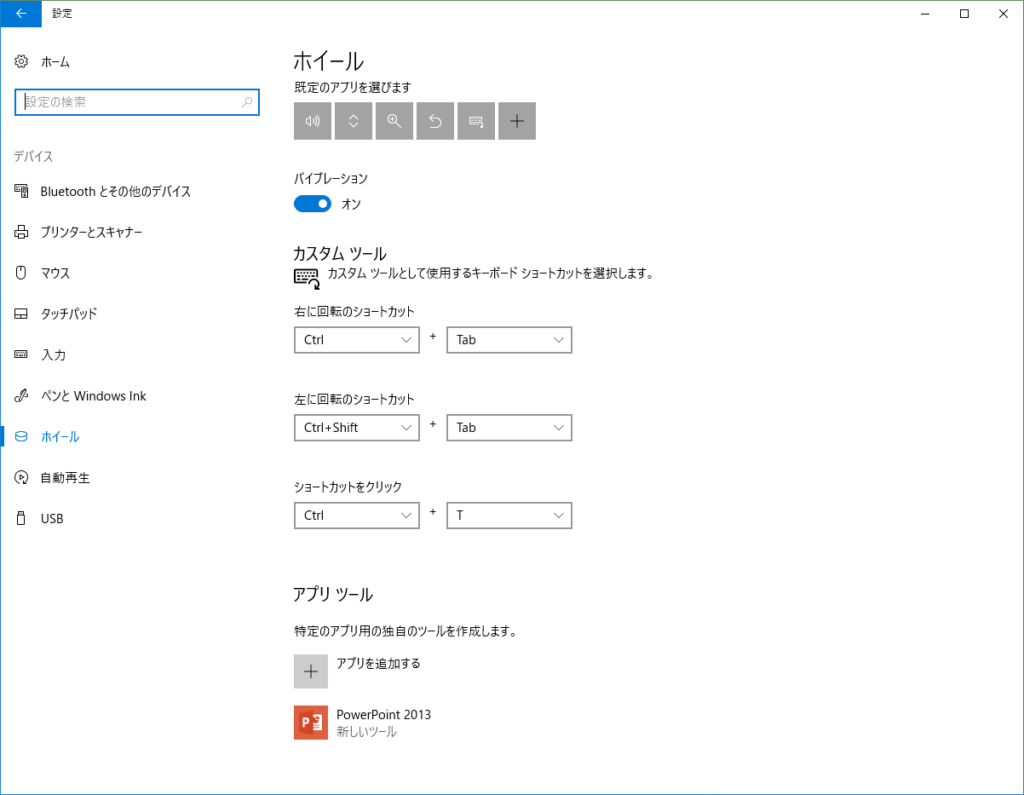Click the デバイス section header
Image resolution: width=1024 pixels, height=795 pixels.
coord(33,156)
